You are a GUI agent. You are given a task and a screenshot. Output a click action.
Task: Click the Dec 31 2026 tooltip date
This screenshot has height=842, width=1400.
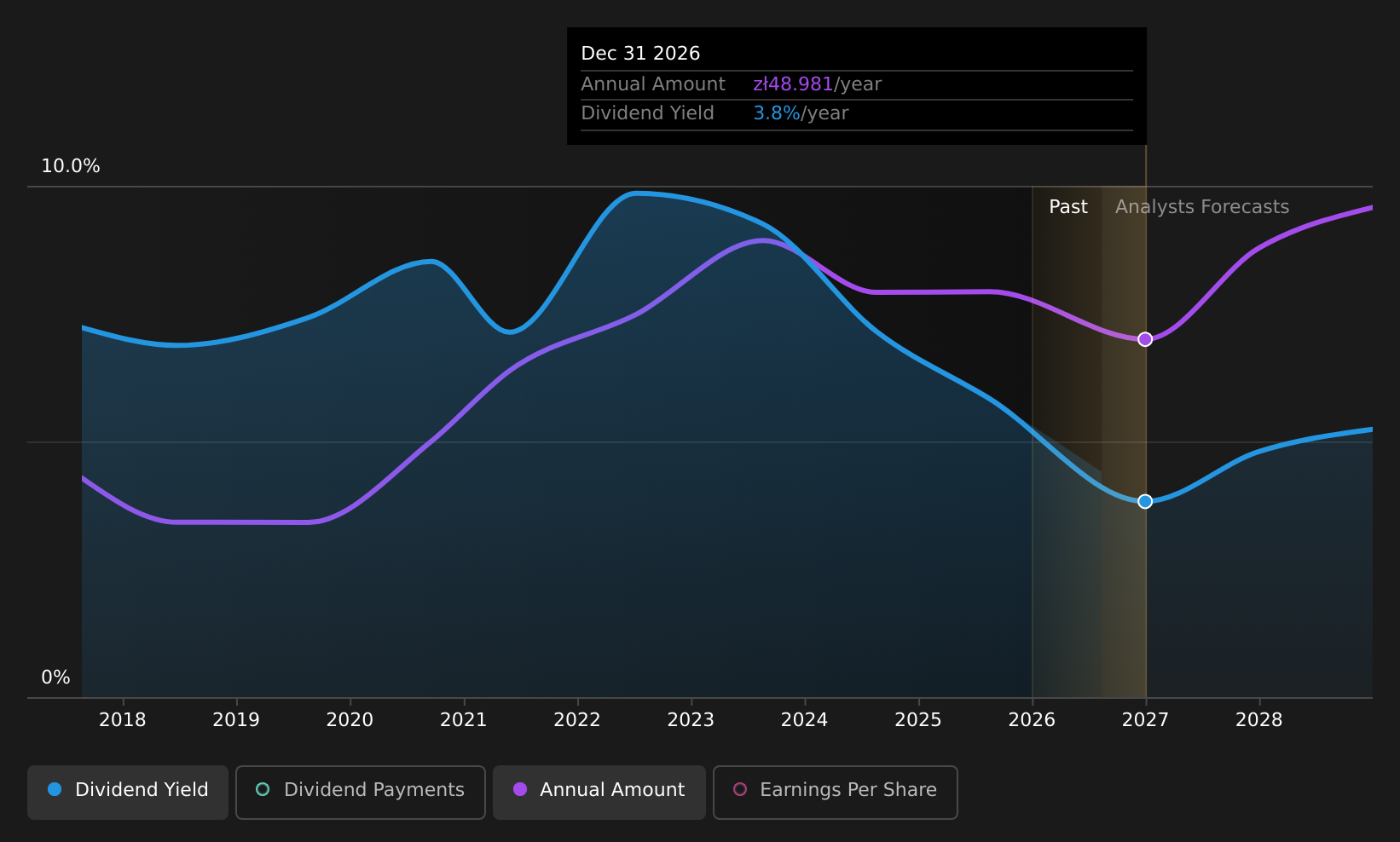coord(640,54)
